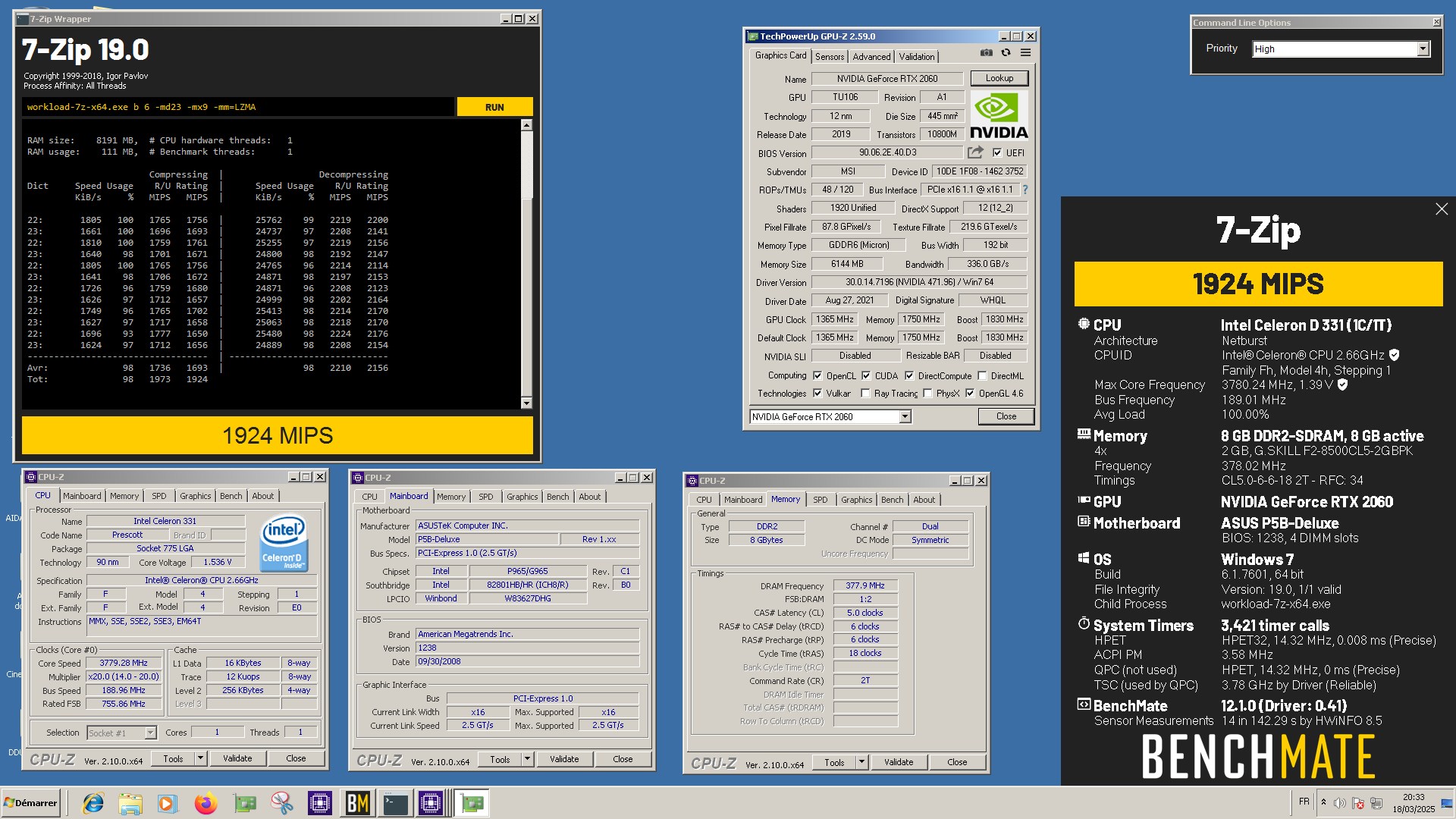Screen dimensions: 1456x819
Task: Toggle the PhysX checkbox
Action: [x=927, y=394]
